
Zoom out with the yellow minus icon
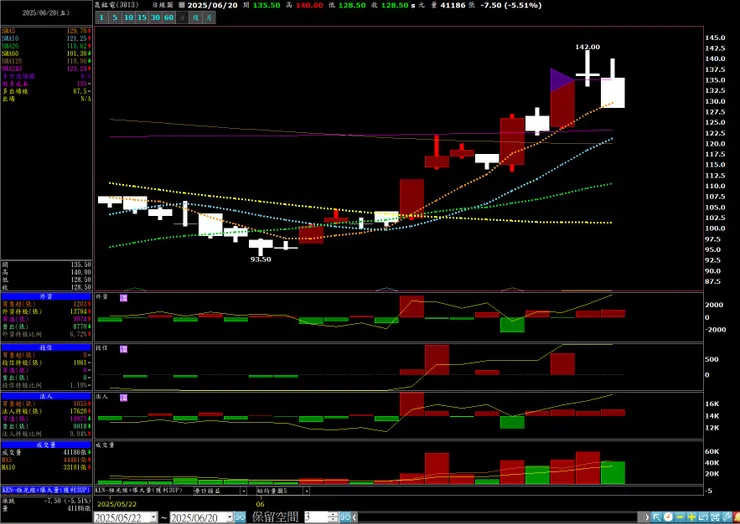tap(680, 517)
